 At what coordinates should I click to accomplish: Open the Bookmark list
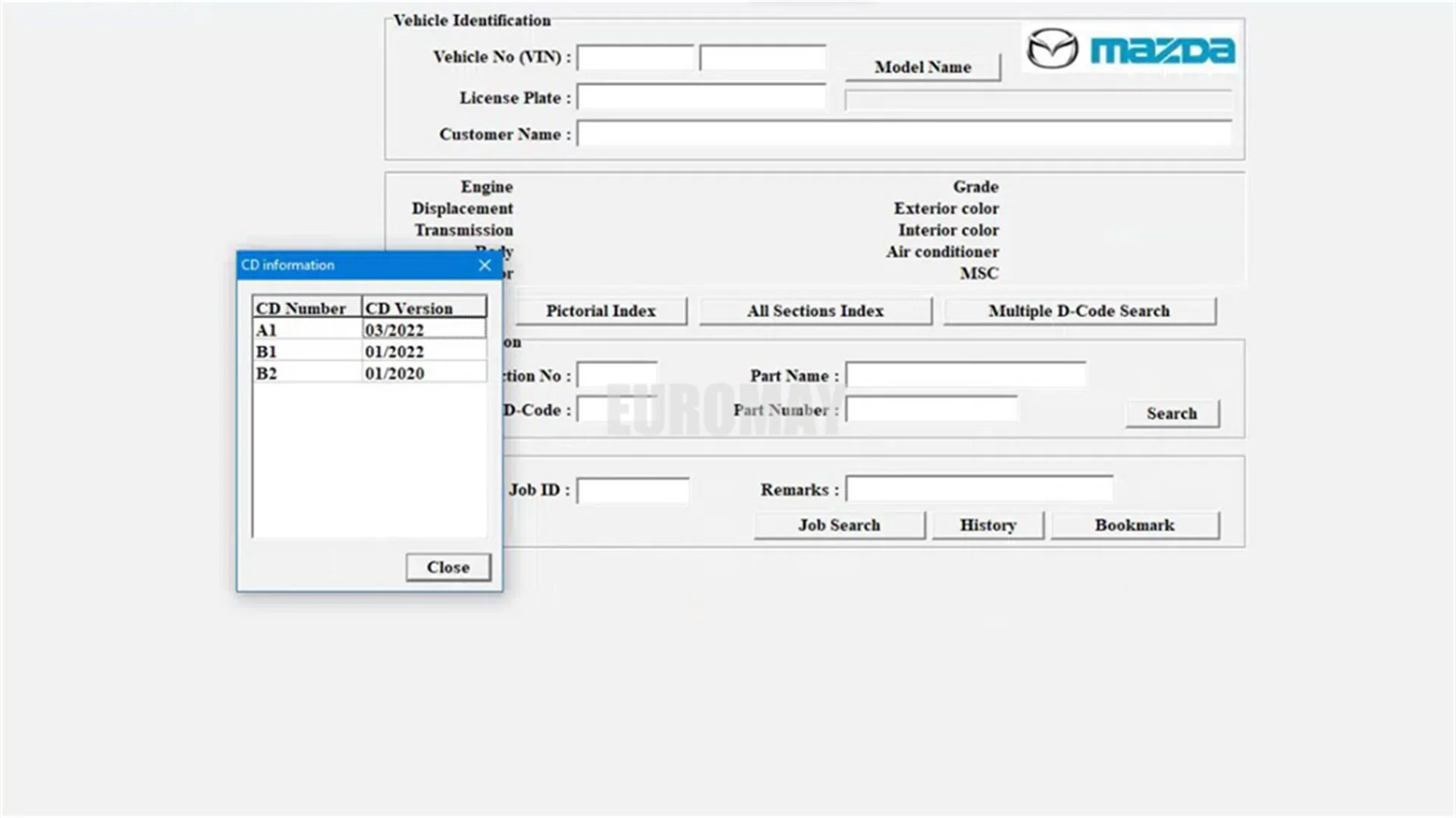point(1135,525)
